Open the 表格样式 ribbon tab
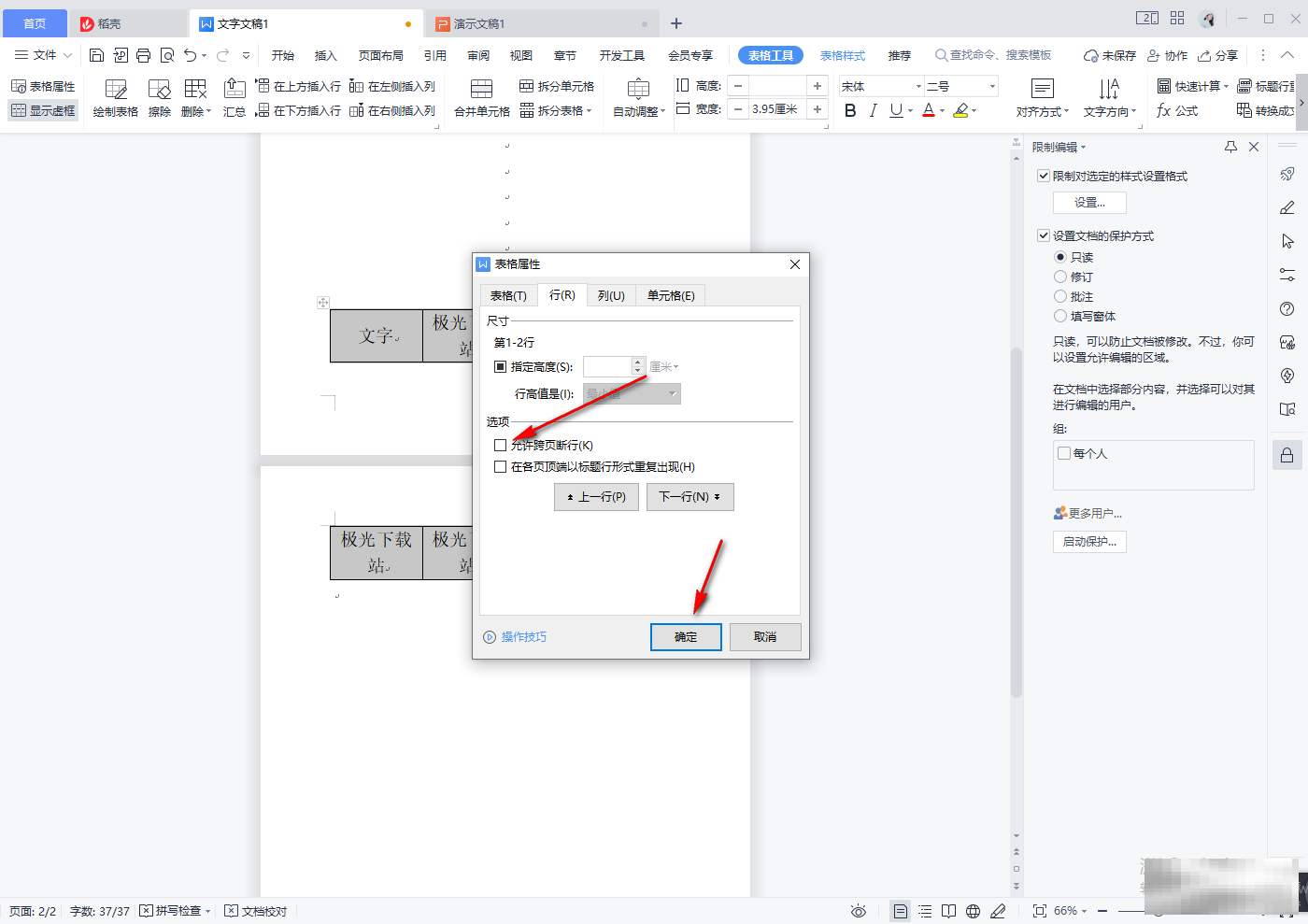This screenshot has width=1308, height=924. (843, 55)
